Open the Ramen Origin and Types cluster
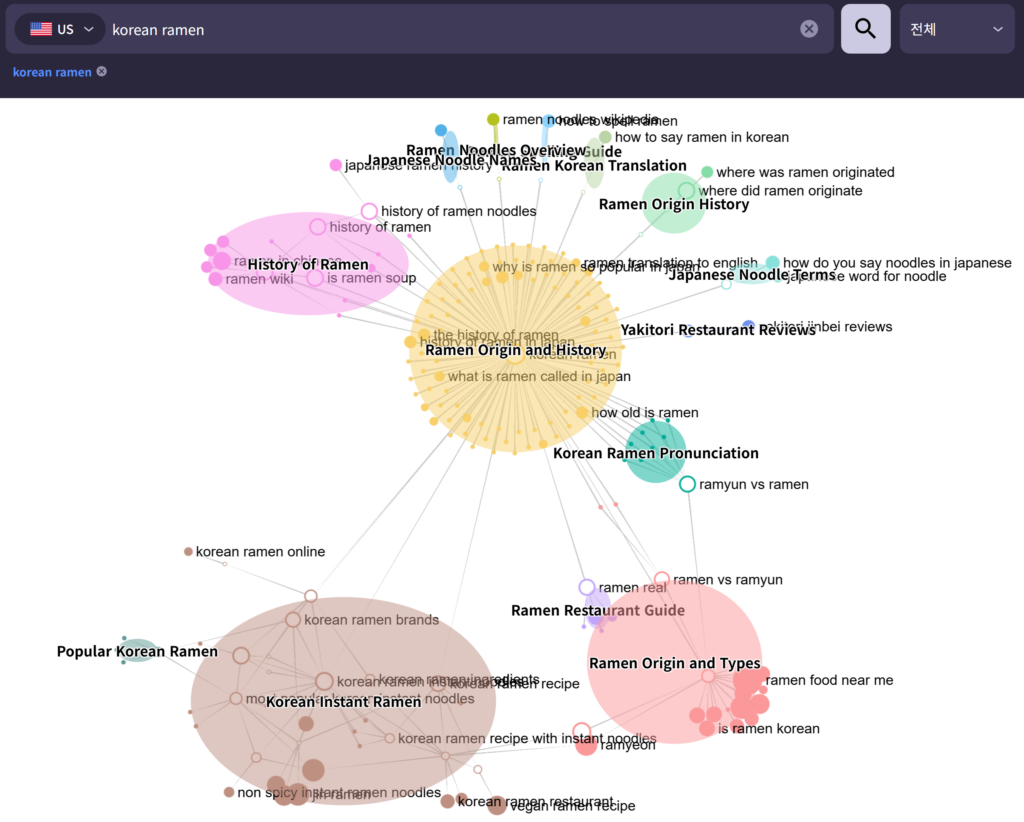 tap(674, 663)
